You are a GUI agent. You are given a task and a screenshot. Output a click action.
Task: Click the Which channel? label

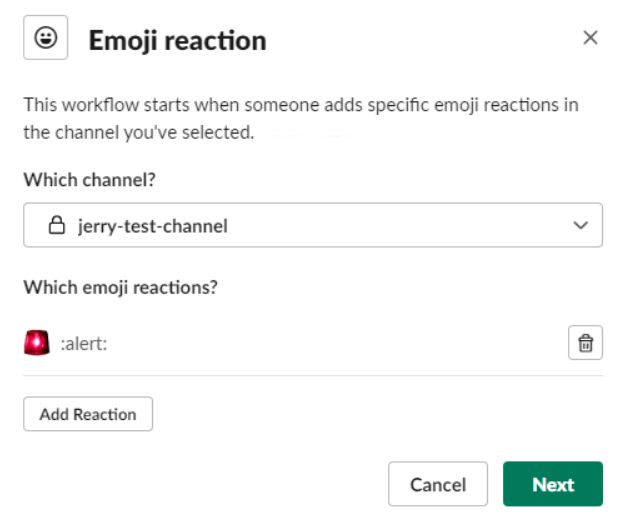[89, 180]
